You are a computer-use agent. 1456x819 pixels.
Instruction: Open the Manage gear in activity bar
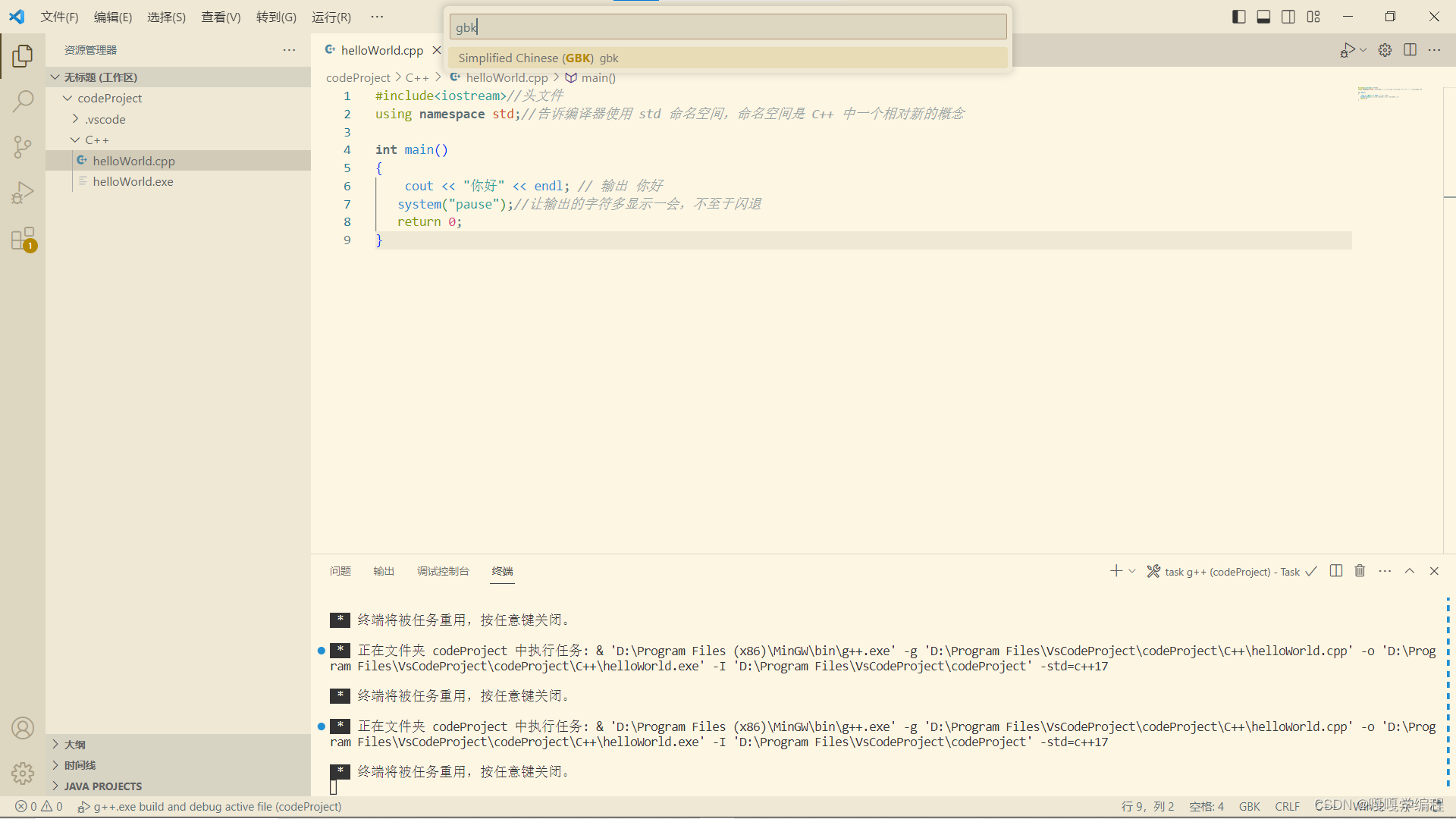pyautogui.click(x=23, y=773)
